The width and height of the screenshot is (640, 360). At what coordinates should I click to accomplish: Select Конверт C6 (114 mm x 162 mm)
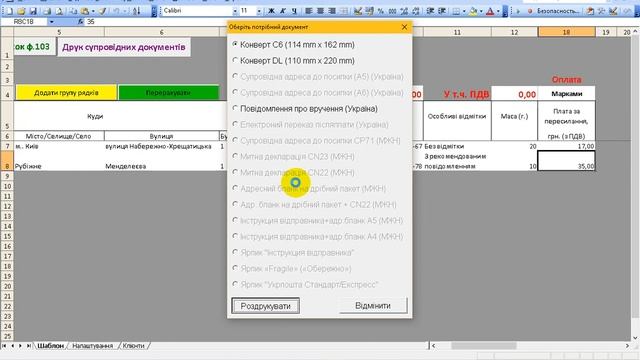(x=293, y=44)
